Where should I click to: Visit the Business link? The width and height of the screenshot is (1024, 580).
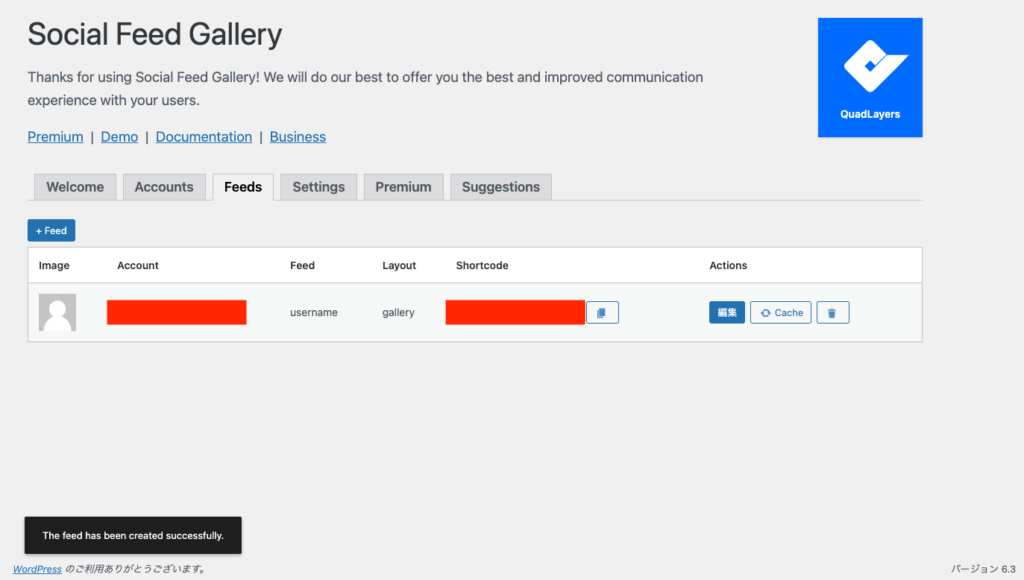pos(297,137)
